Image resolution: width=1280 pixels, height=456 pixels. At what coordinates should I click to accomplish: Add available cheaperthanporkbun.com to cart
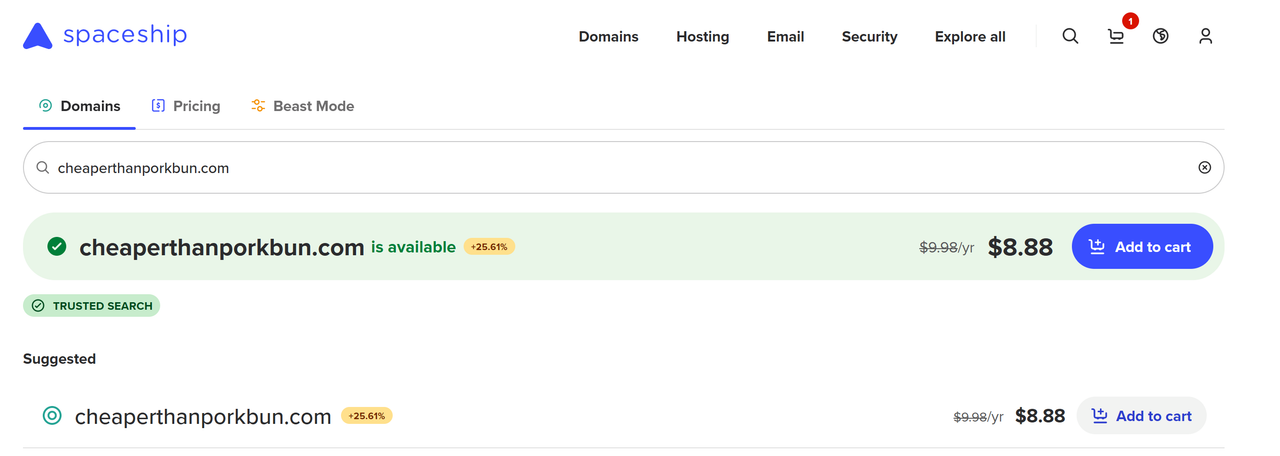[x=1142, y=246]
